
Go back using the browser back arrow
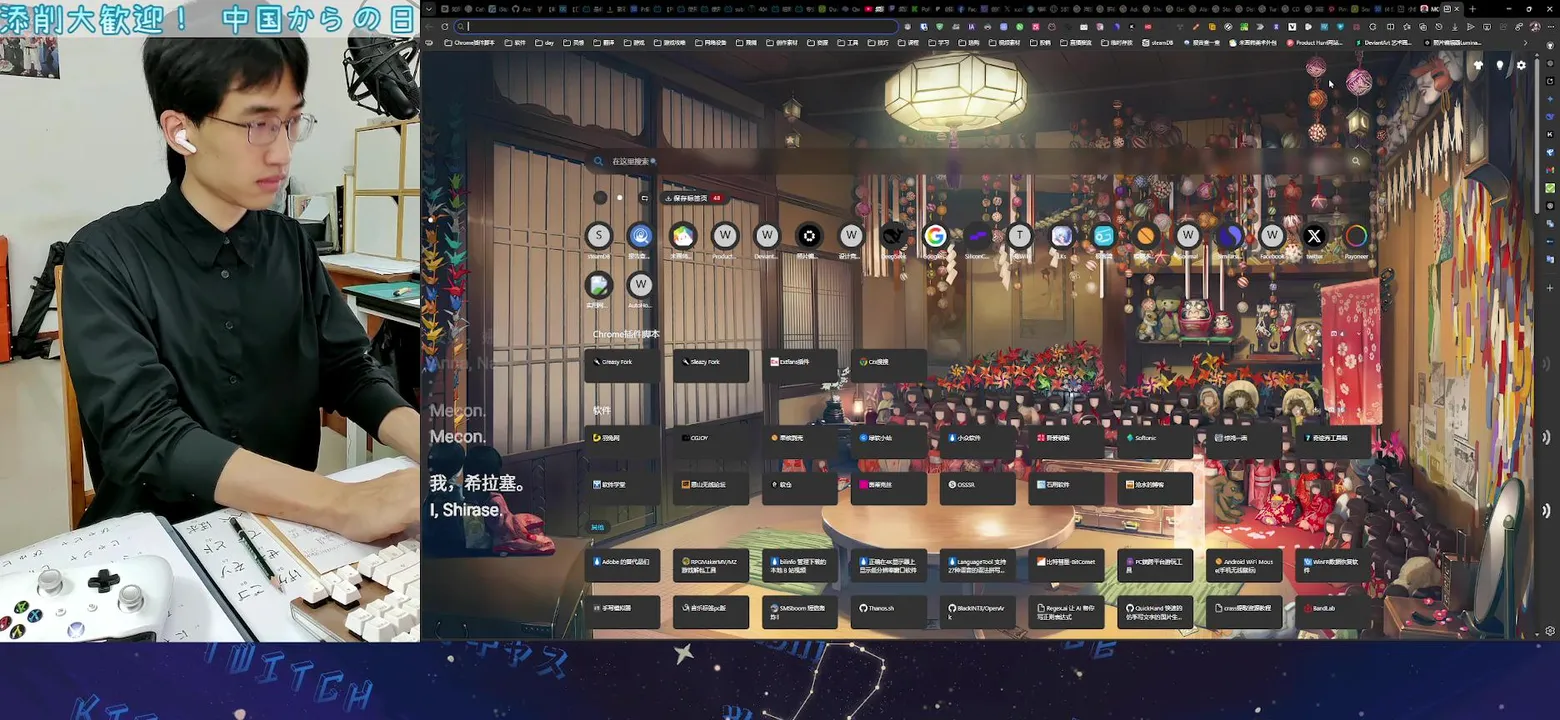(x=429, y=27)
